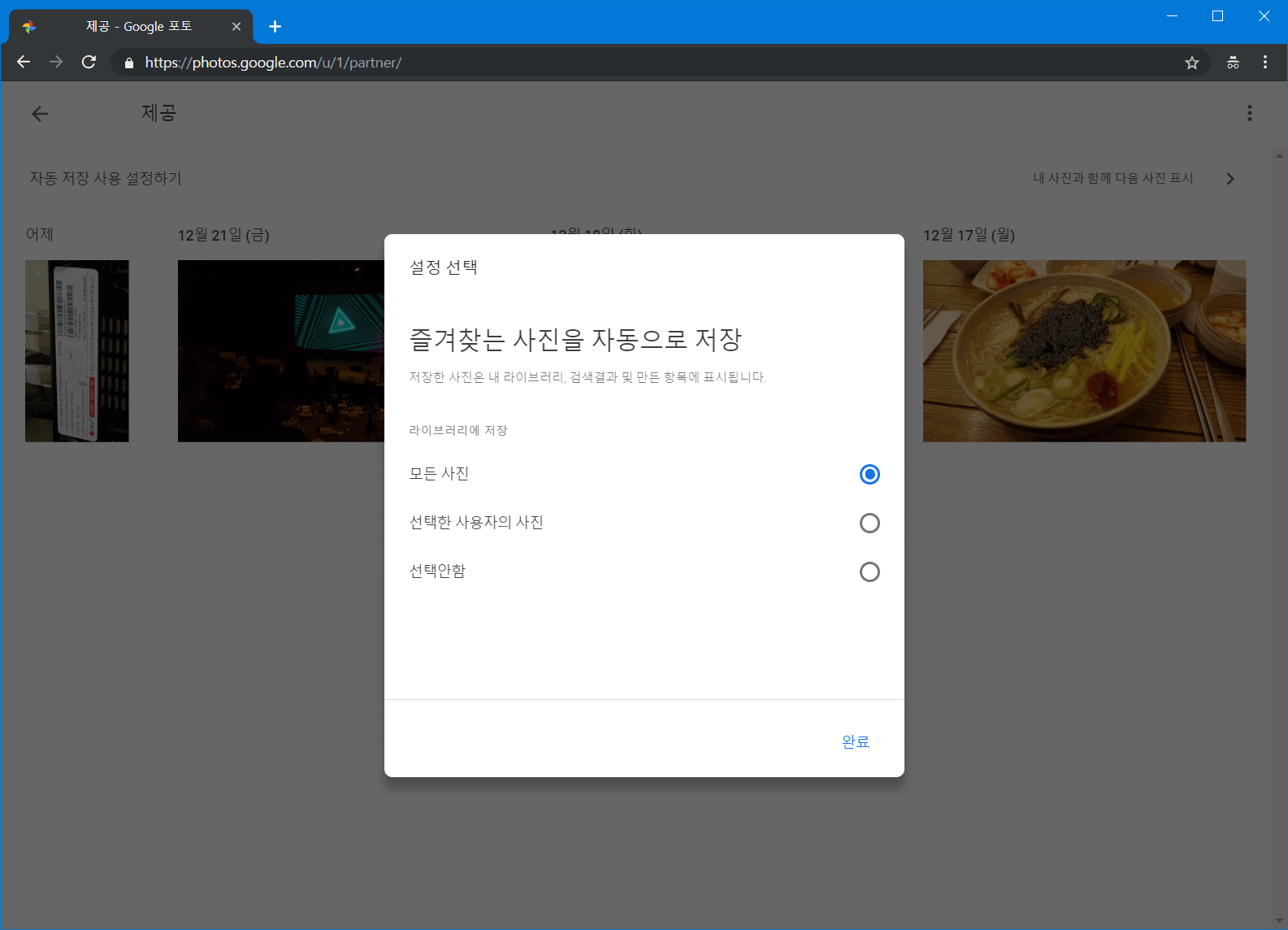This screenshot has height=930, width=1288.
Task: Open the incognito profile icon
Action: [x=1233, y=63]
